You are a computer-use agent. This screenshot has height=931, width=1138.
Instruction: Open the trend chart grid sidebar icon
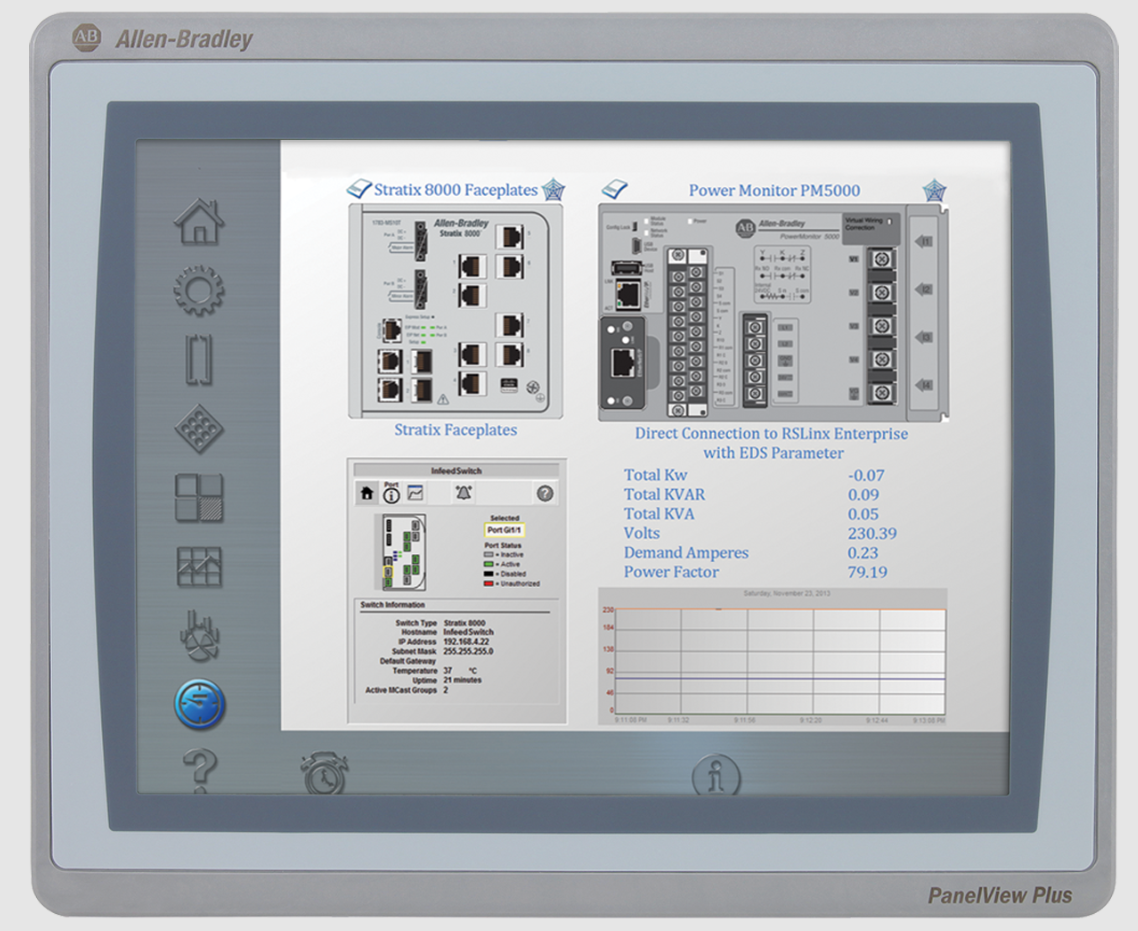click(x=199, y=567)
